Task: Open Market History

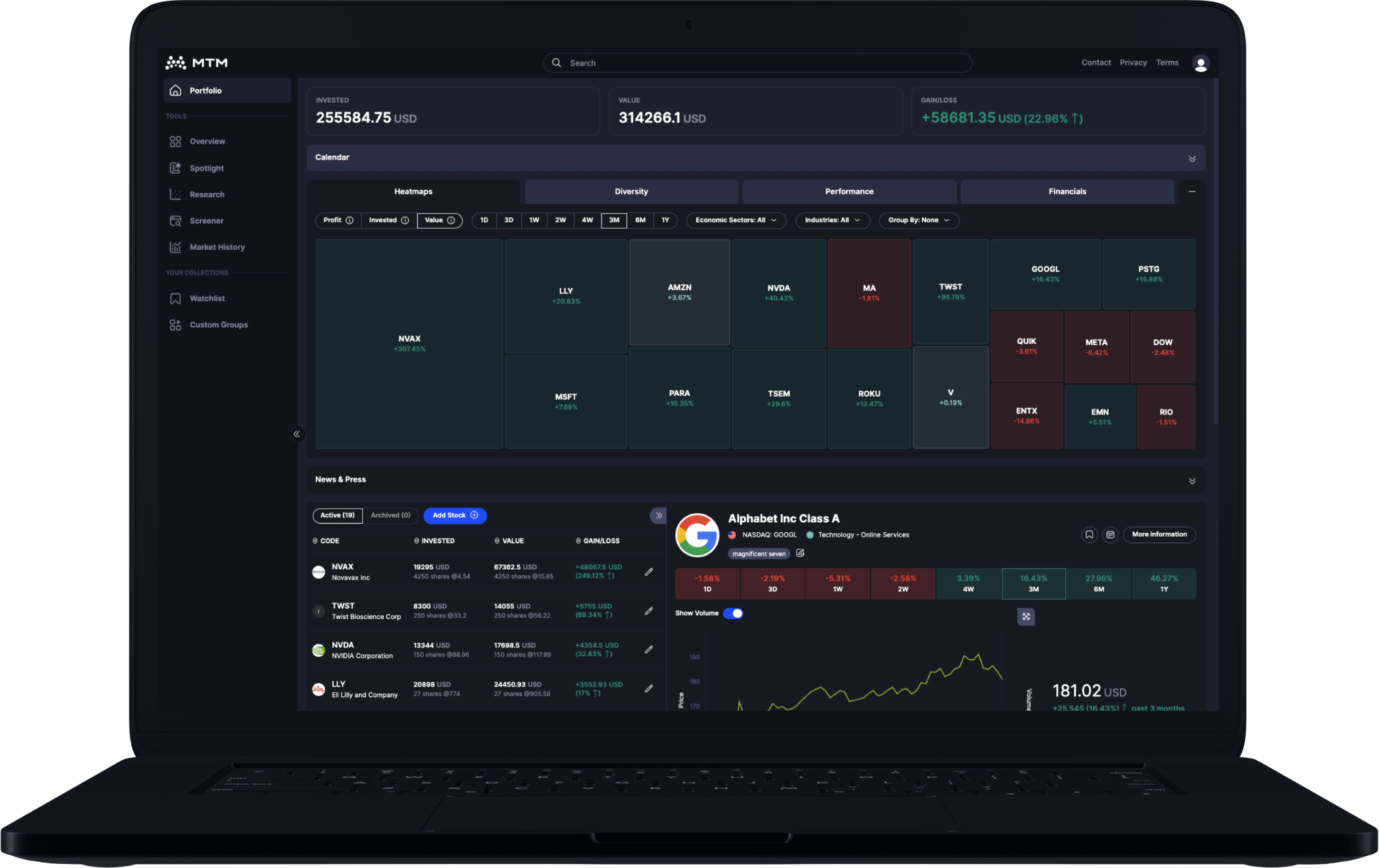Action: pos(207,247)
